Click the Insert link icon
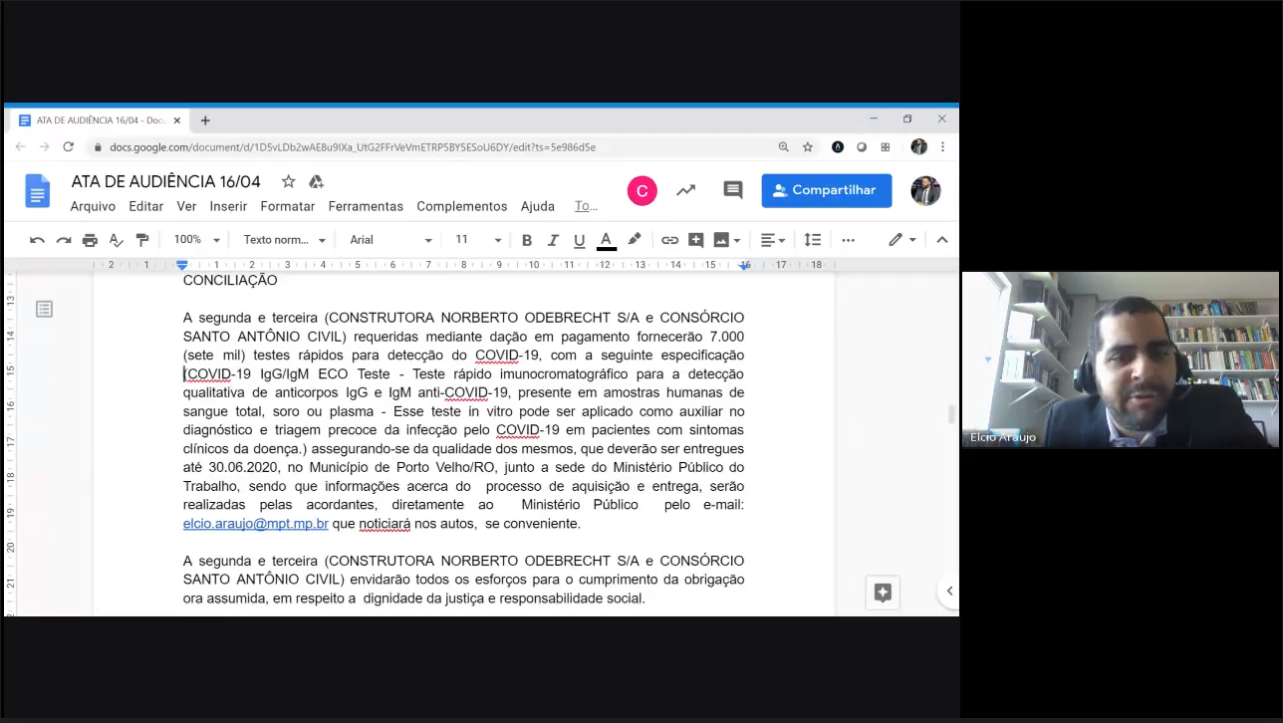1283x723 pixels. pos(669,240)
